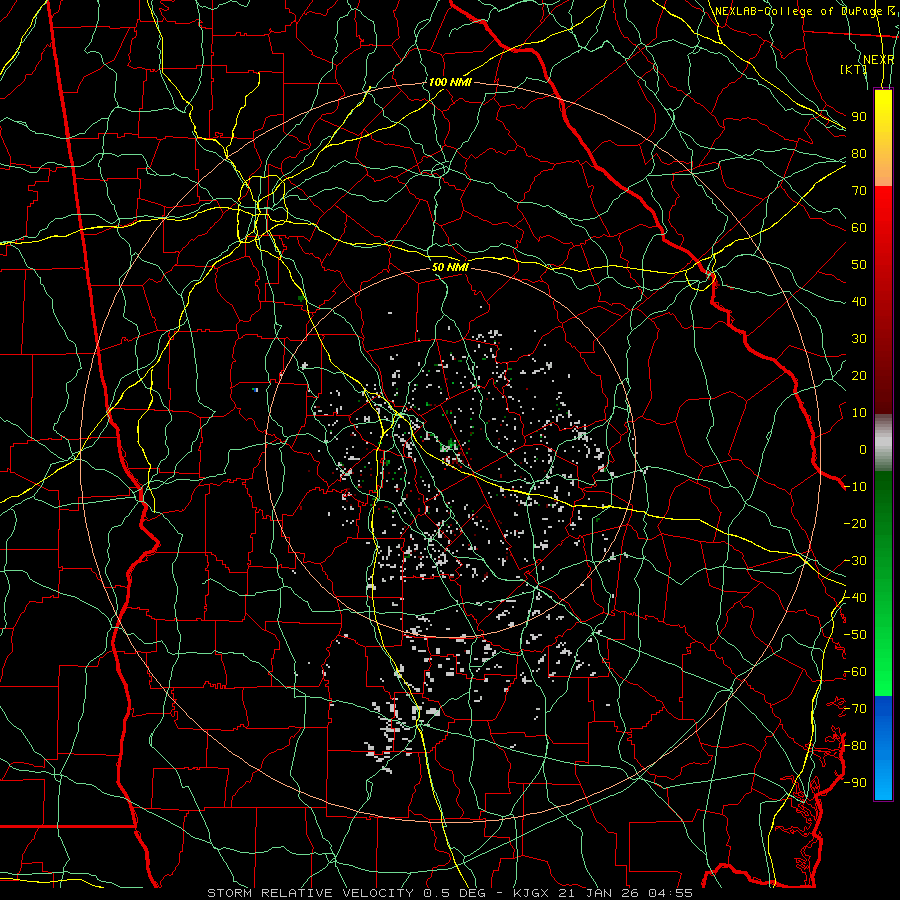The height and width of the screenshot is (900, 900).
Task: Click the -30 value on the velocity scale
Action: click(855, 561)
